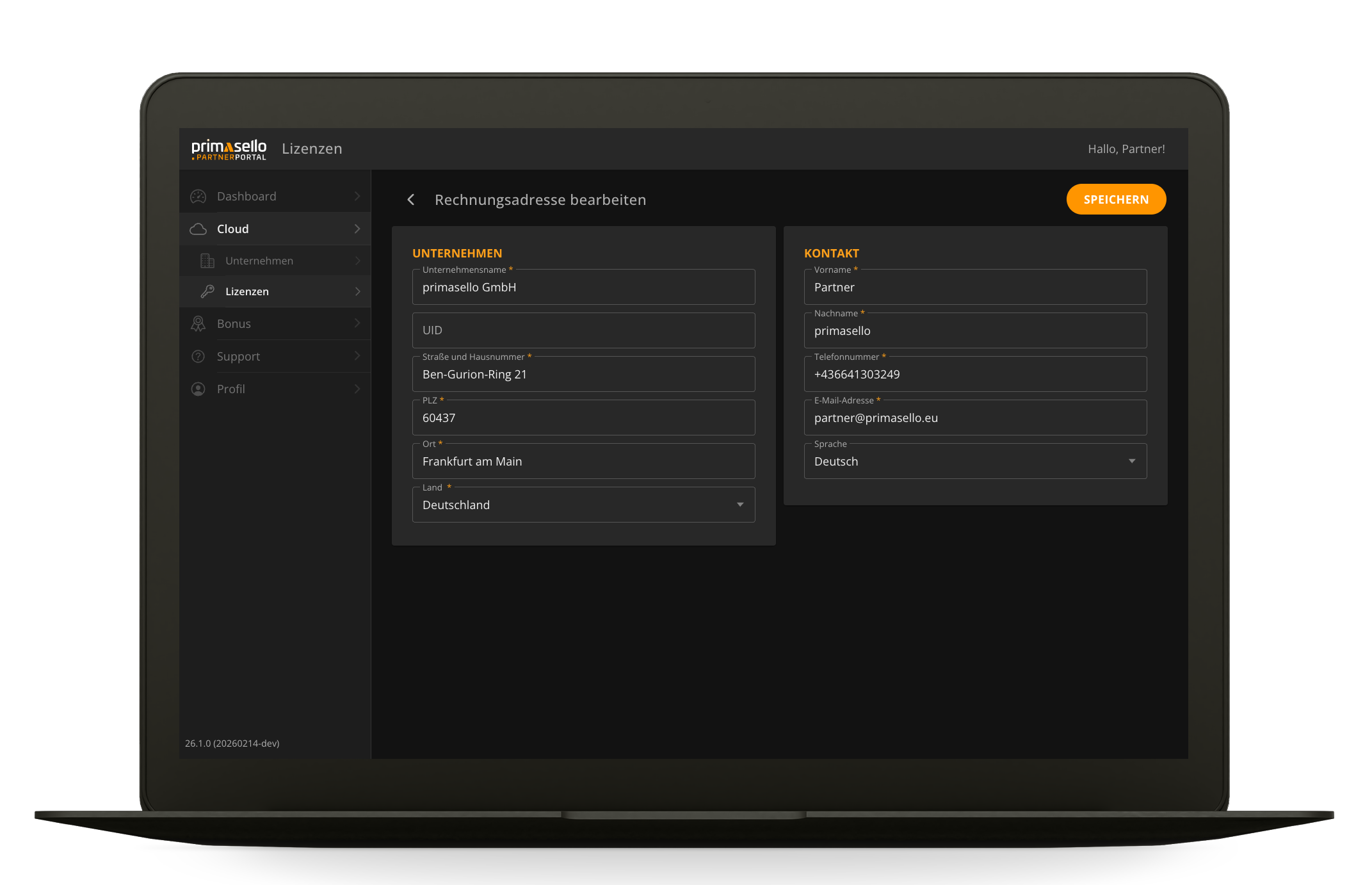The image size is (1372, 885).
Task: Expand the Cloud menu chevron
Action: click(357, 229)
